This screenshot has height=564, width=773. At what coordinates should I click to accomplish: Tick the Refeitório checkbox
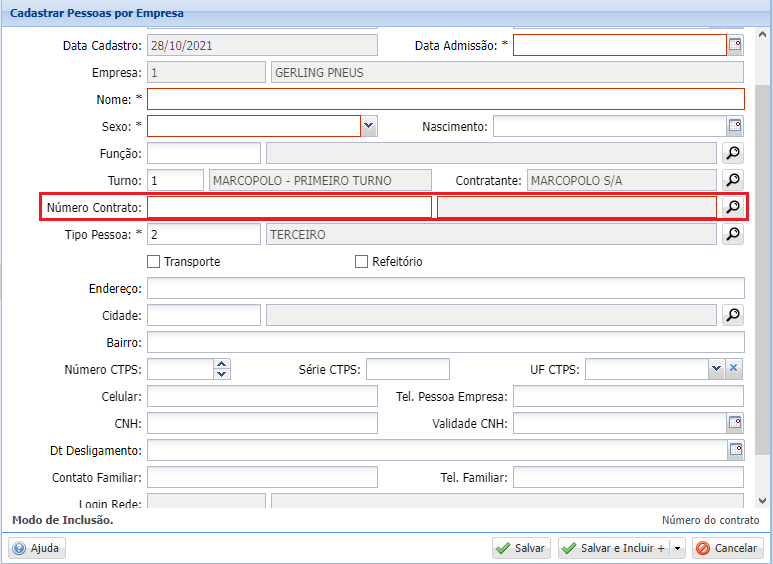click(x=361, y=261)
